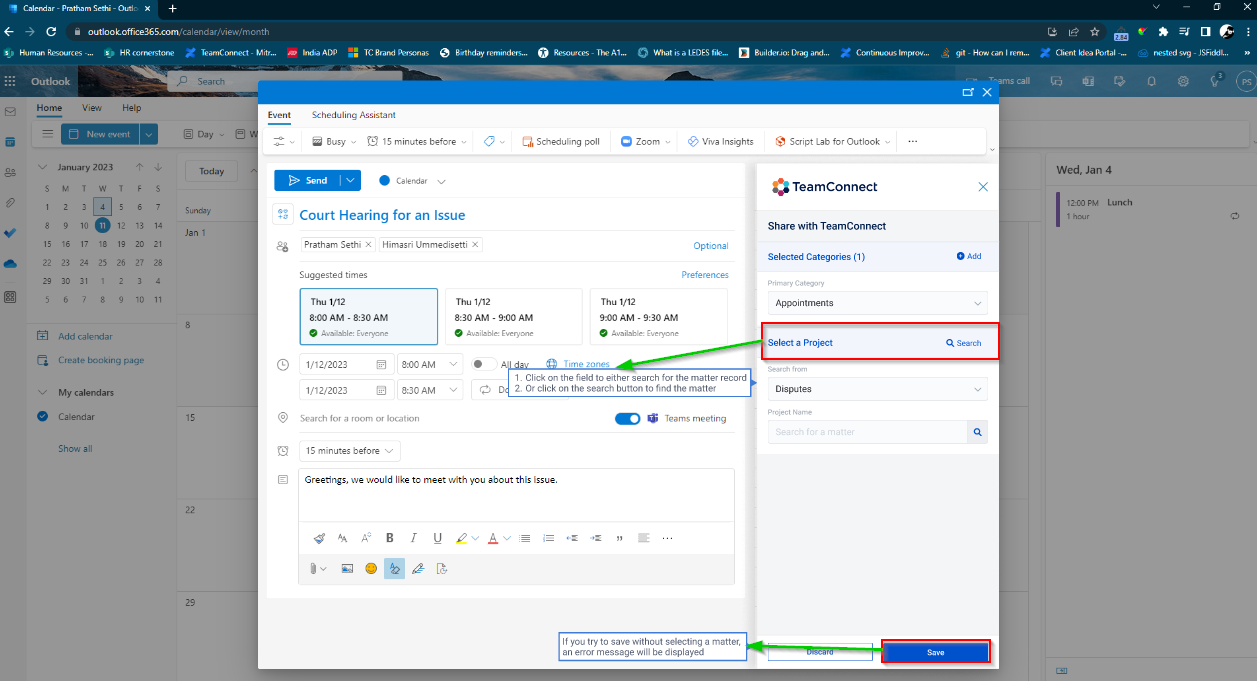Underline the selected text
This screenshot has width=1257, height=681.
pyautogui.click(x=437, y=538)
